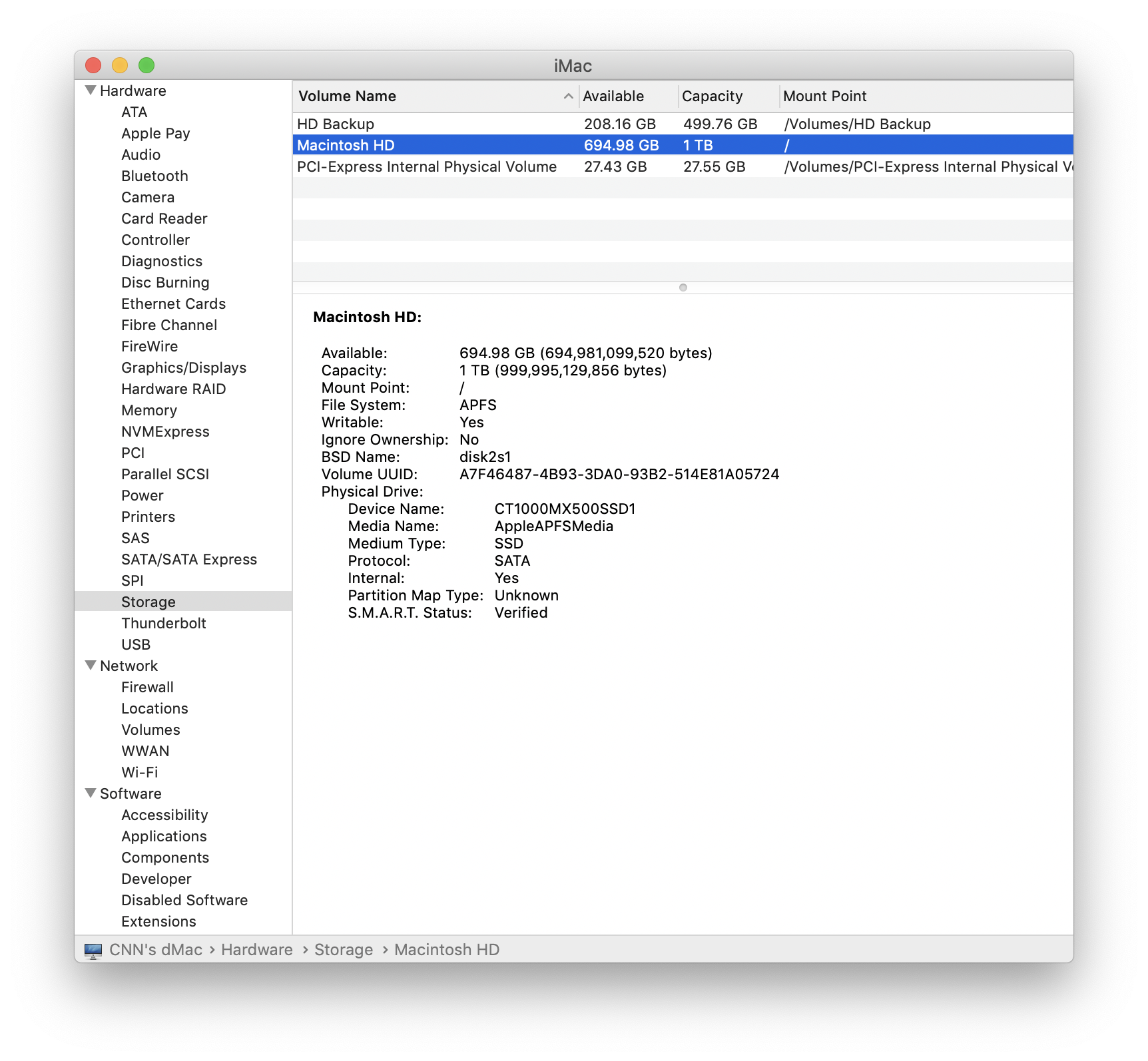Open Firewall under Network
This screenshot has width=1148, height=1061.
pos(147,687)
